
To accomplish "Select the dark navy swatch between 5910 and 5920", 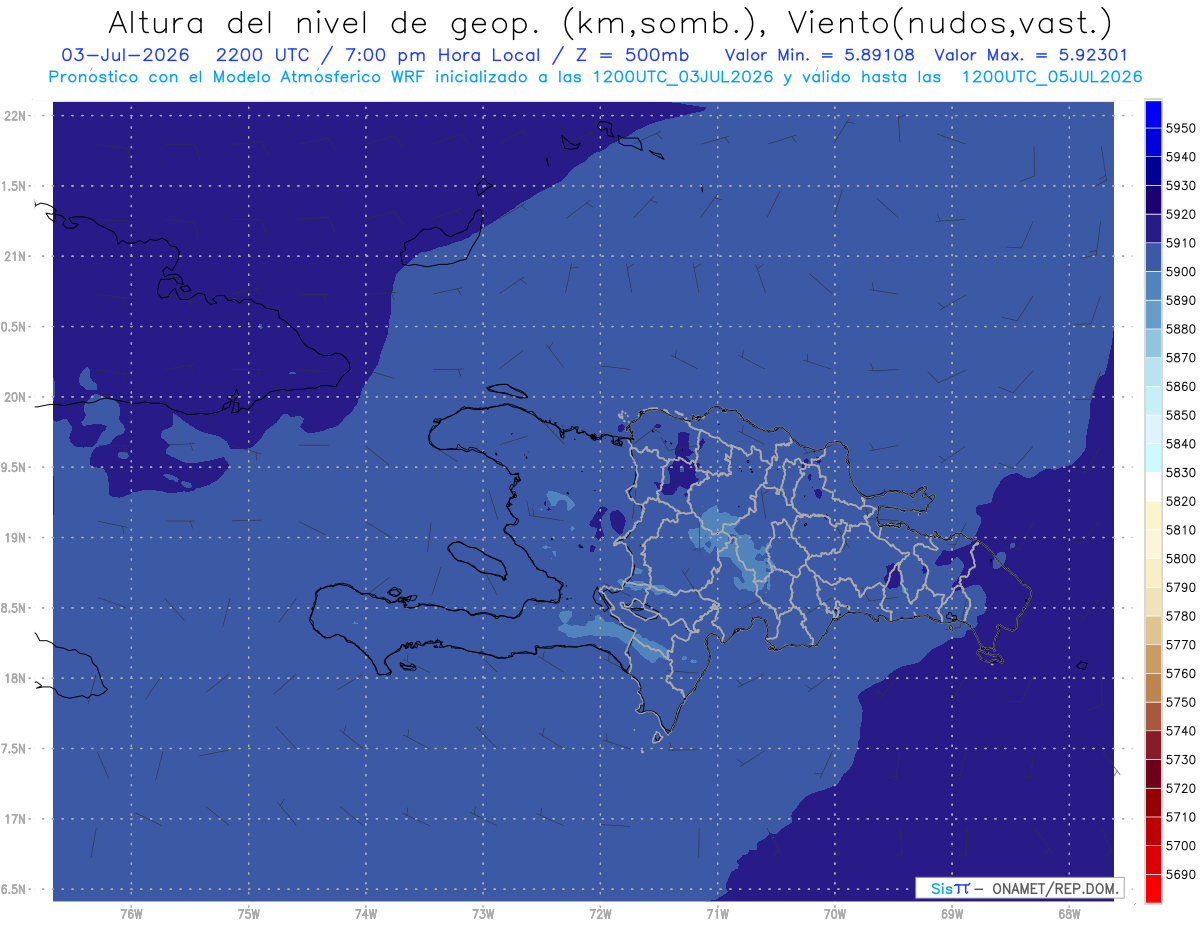I will point(1153,228).
